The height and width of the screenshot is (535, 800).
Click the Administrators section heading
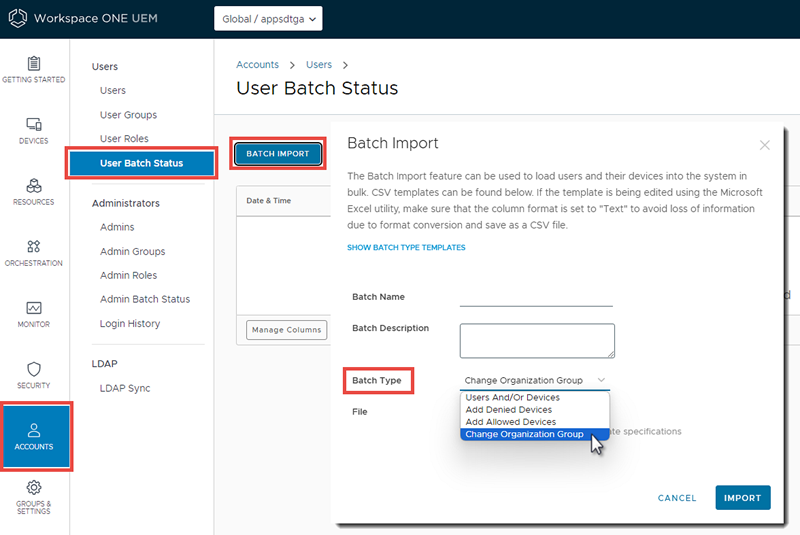pos(126,203)
